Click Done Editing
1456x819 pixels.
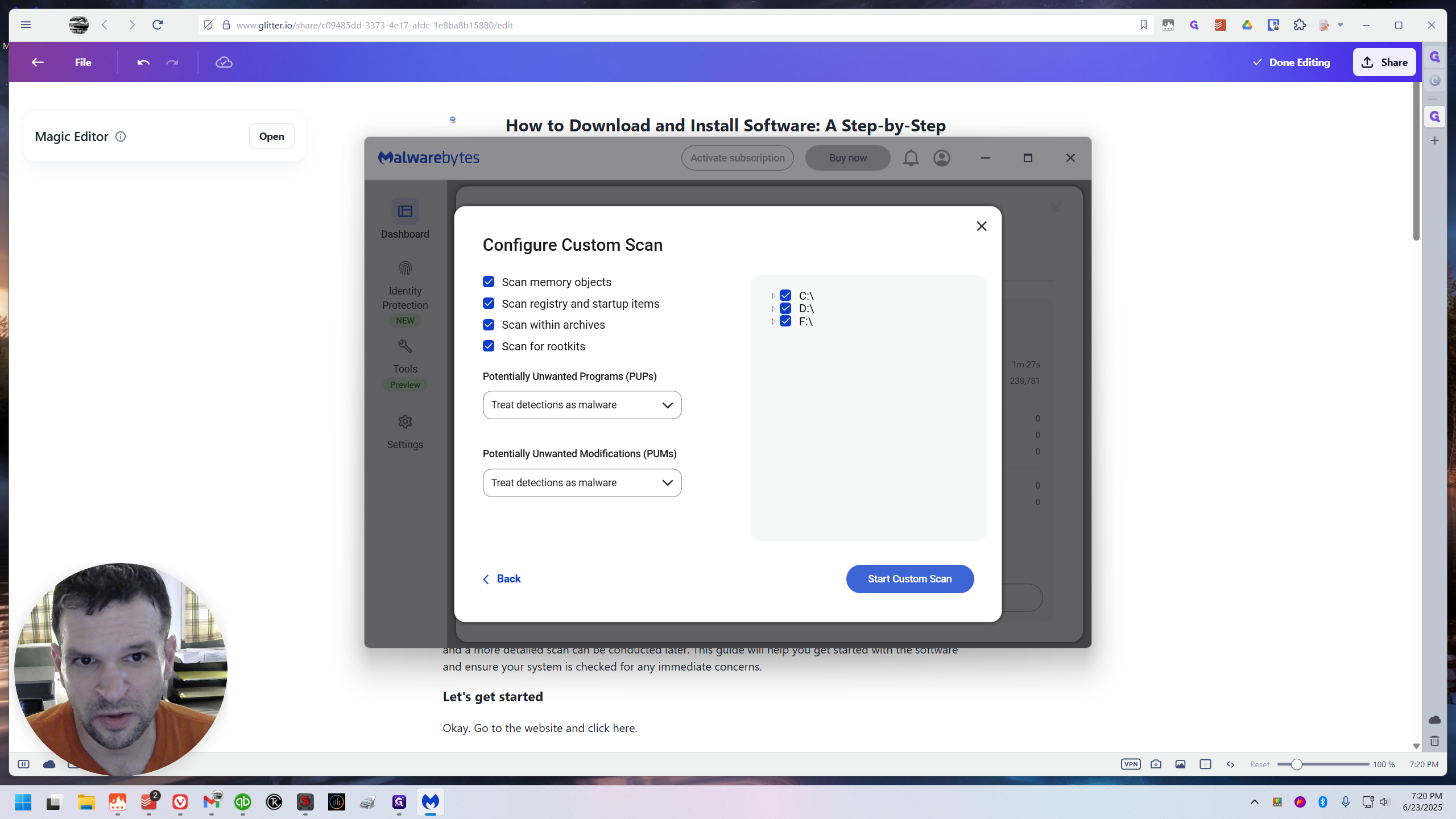point(1292,63)
